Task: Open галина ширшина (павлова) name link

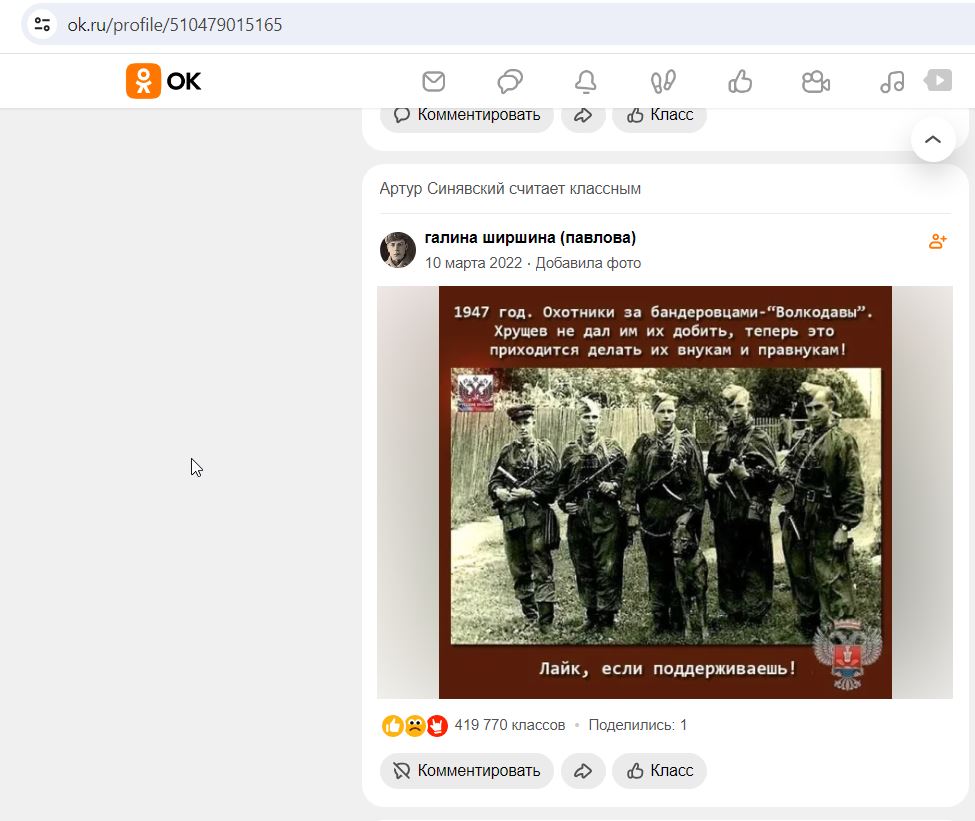Action: (x=530, y=238)
